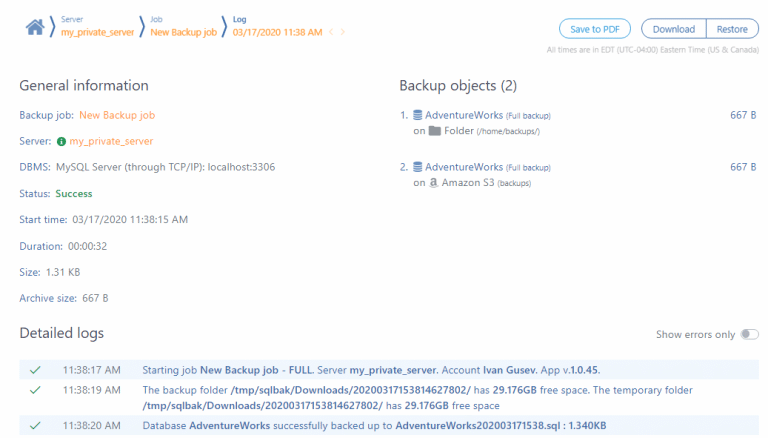Image resolution: width=768 pixels, height=438 pixels.
Task: Click the first AdventureWorks backup object name
Action: (x=464, y=115)
